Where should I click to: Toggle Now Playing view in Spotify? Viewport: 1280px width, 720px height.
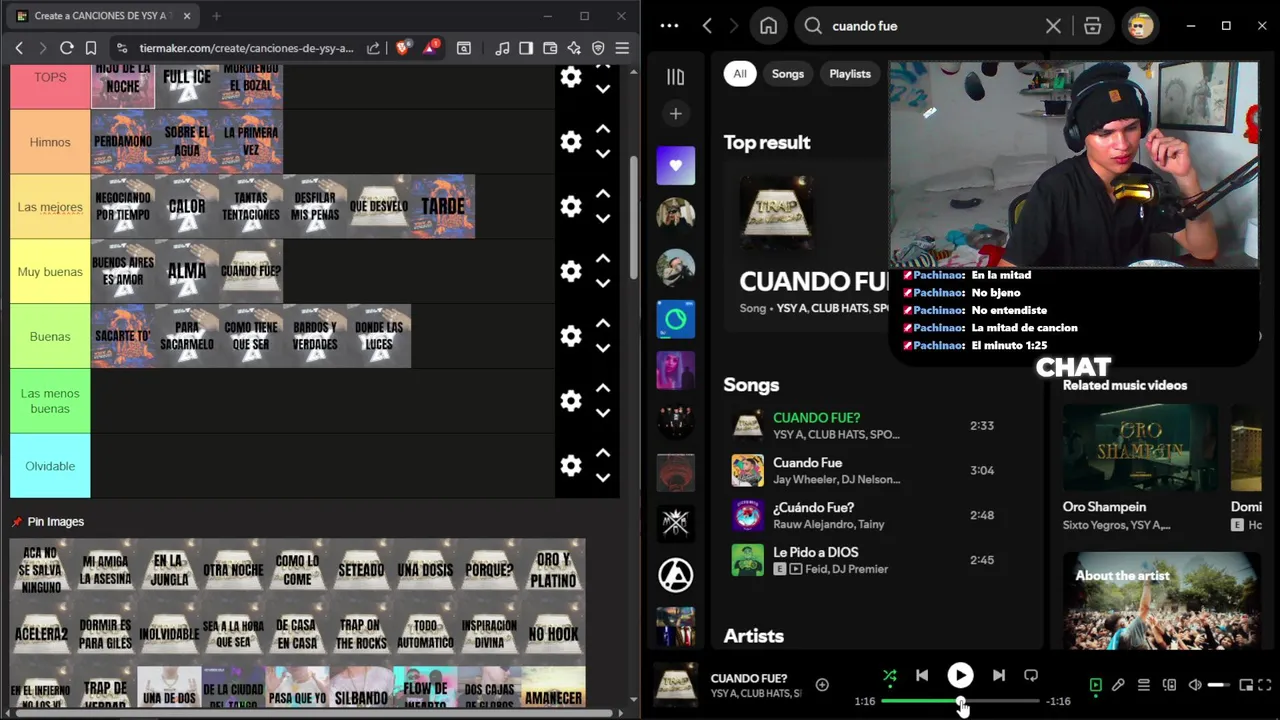[1096, 685]
